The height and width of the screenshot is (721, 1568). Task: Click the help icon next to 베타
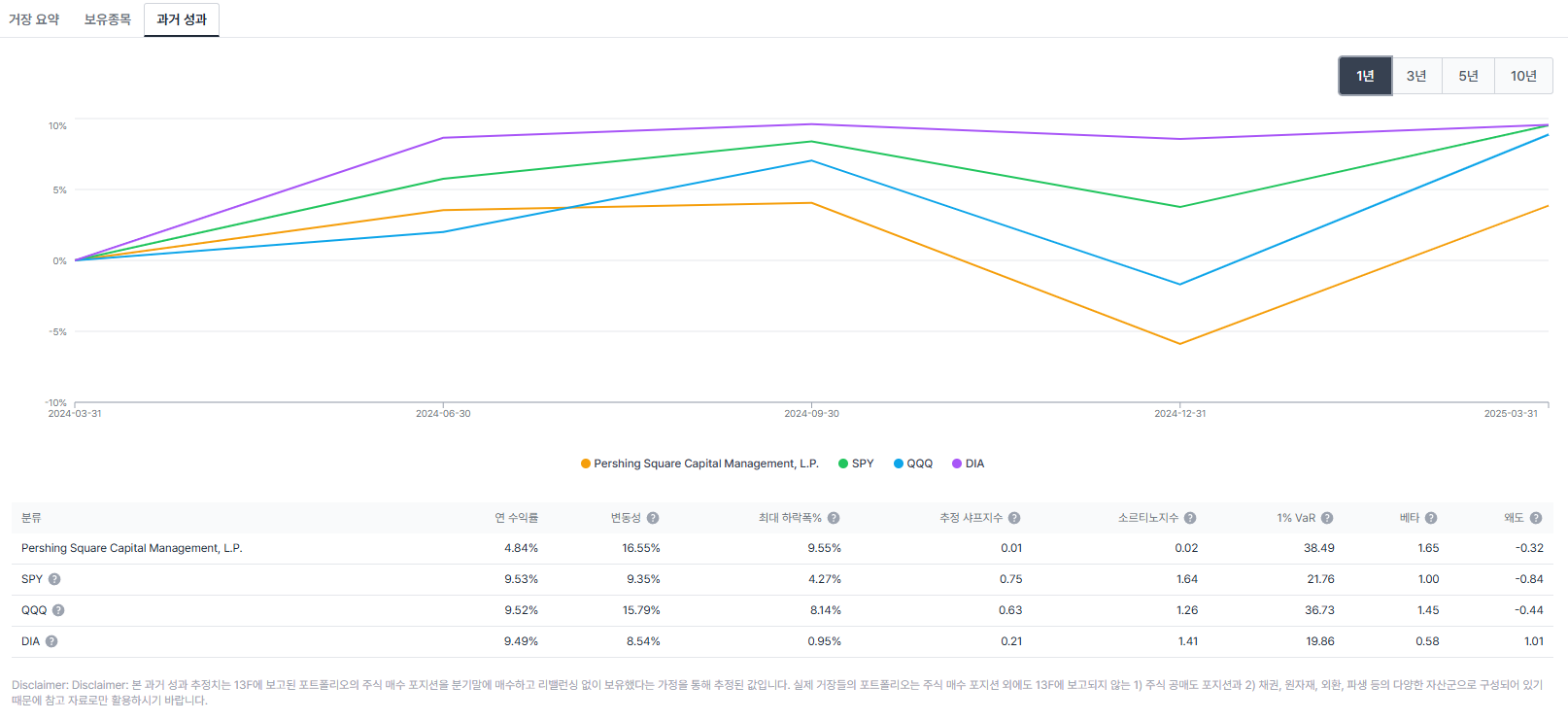click(1431, 518)
